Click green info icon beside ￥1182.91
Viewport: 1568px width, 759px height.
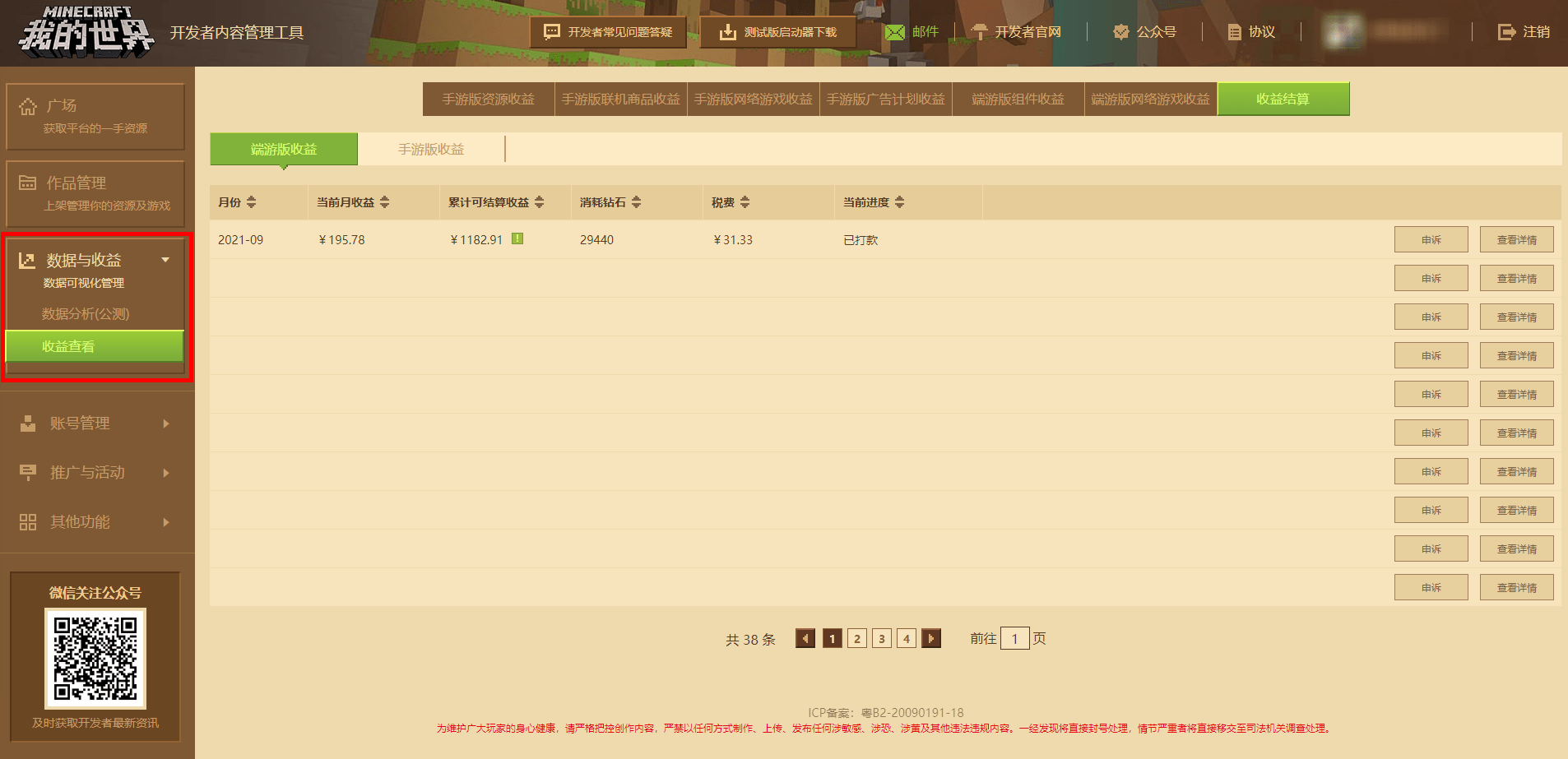coord(517,238)
